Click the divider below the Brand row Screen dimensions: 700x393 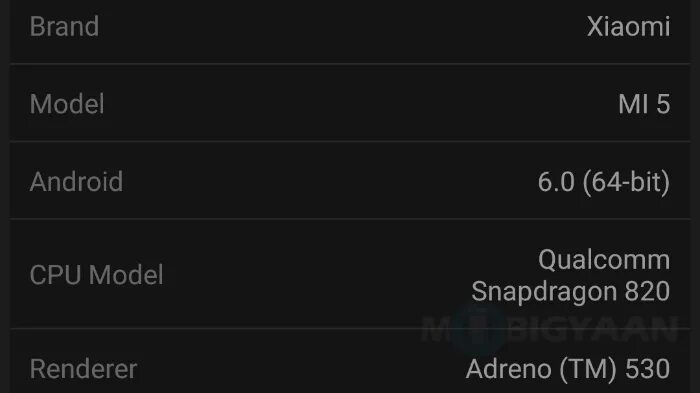350,64
